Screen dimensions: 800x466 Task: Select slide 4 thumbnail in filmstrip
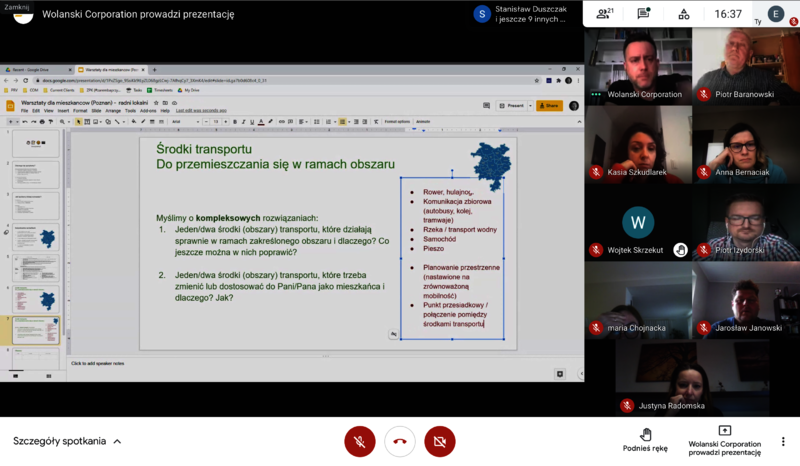point(36,237)
